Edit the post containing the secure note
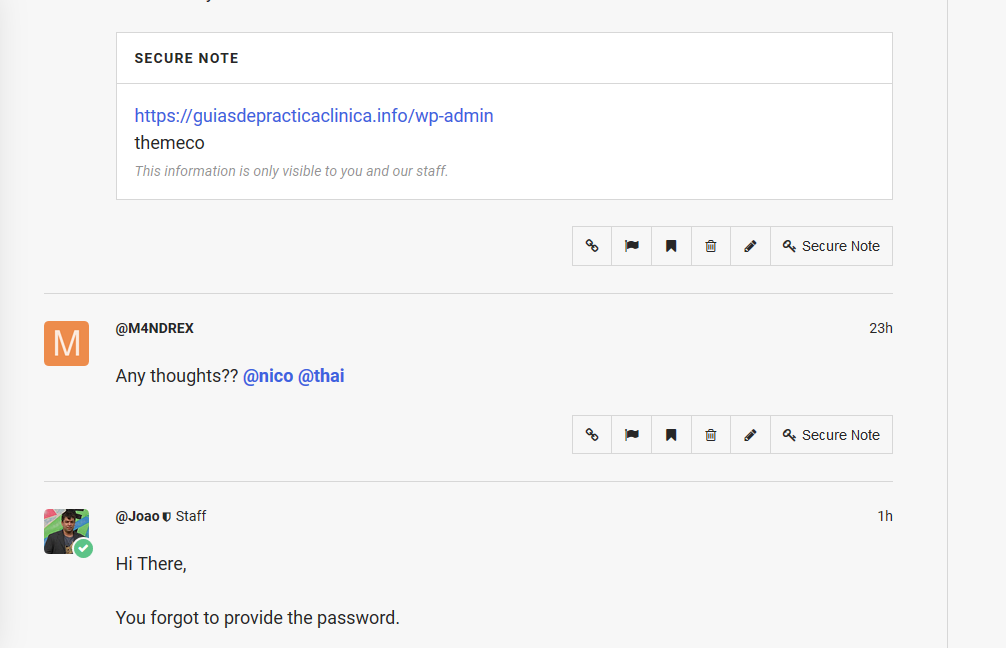1006x648 pixels. pos(750,246)
